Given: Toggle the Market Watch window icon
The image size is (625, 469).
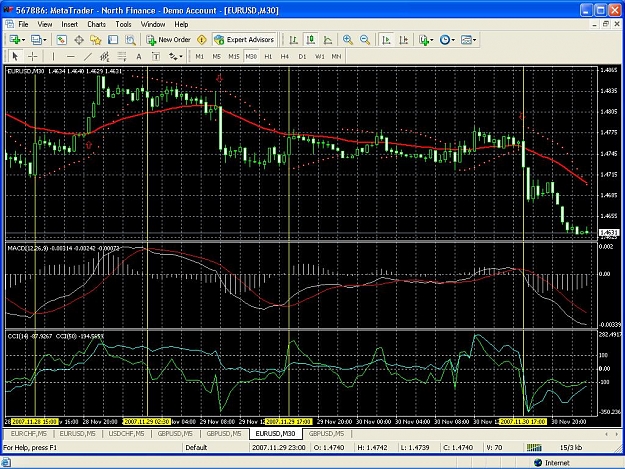Looking at the screenshot, I should pos(61,39).
